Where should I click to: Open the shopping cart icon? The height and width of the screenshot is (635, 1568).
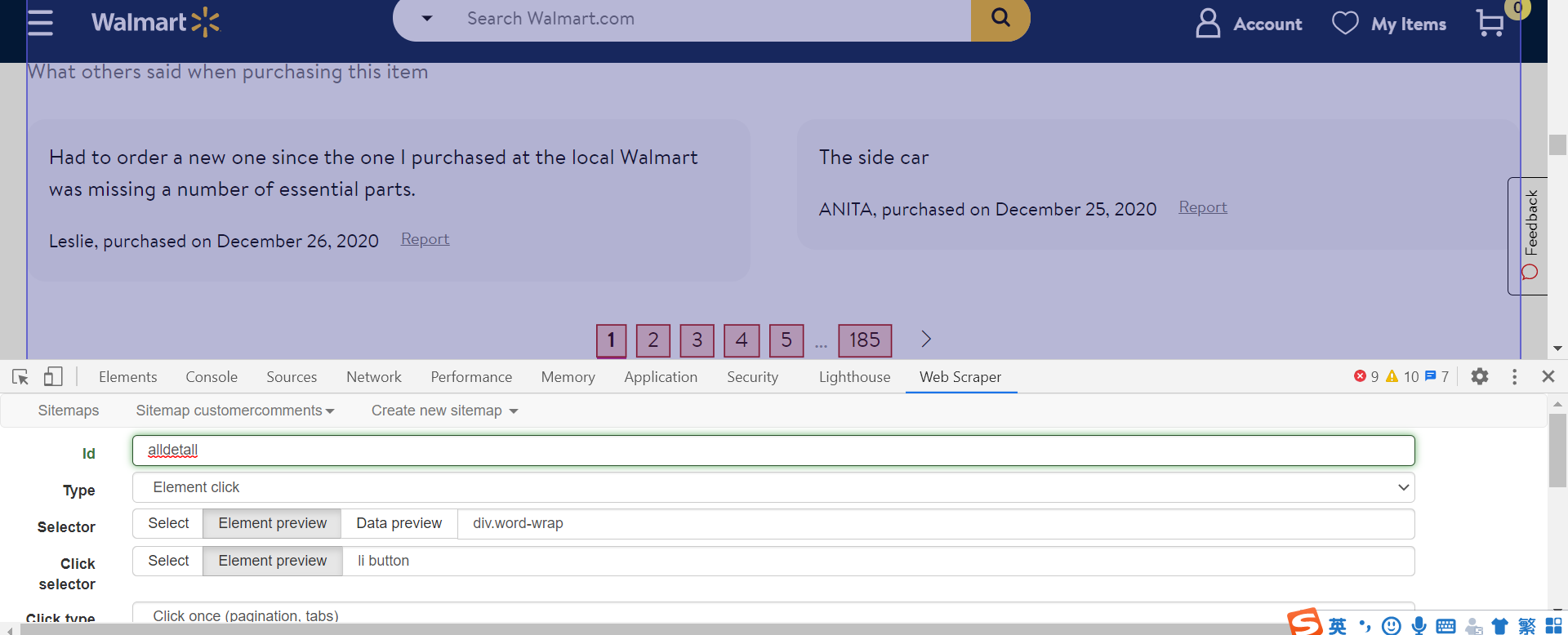[x=1490, y=23]
